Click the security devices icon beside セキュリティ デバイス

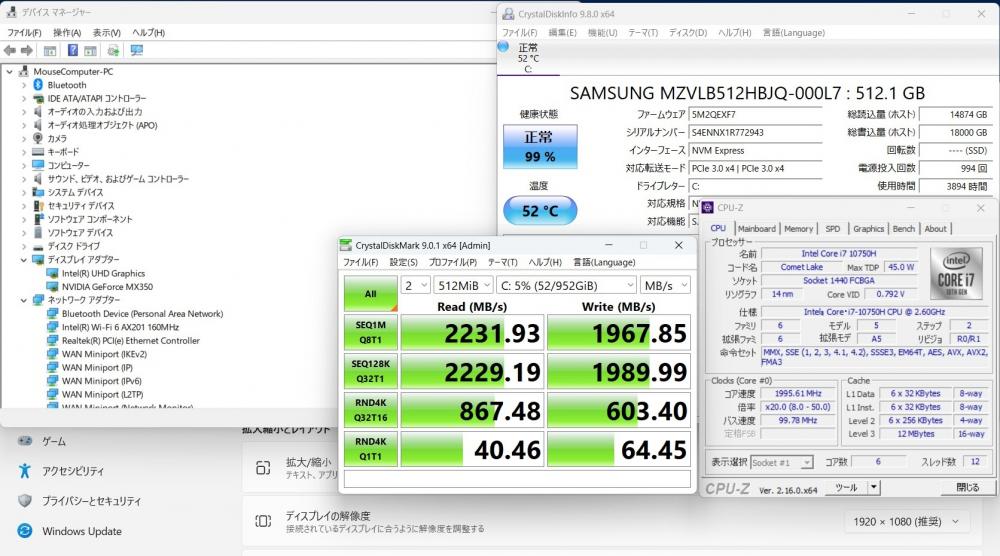tap(38, 205)
